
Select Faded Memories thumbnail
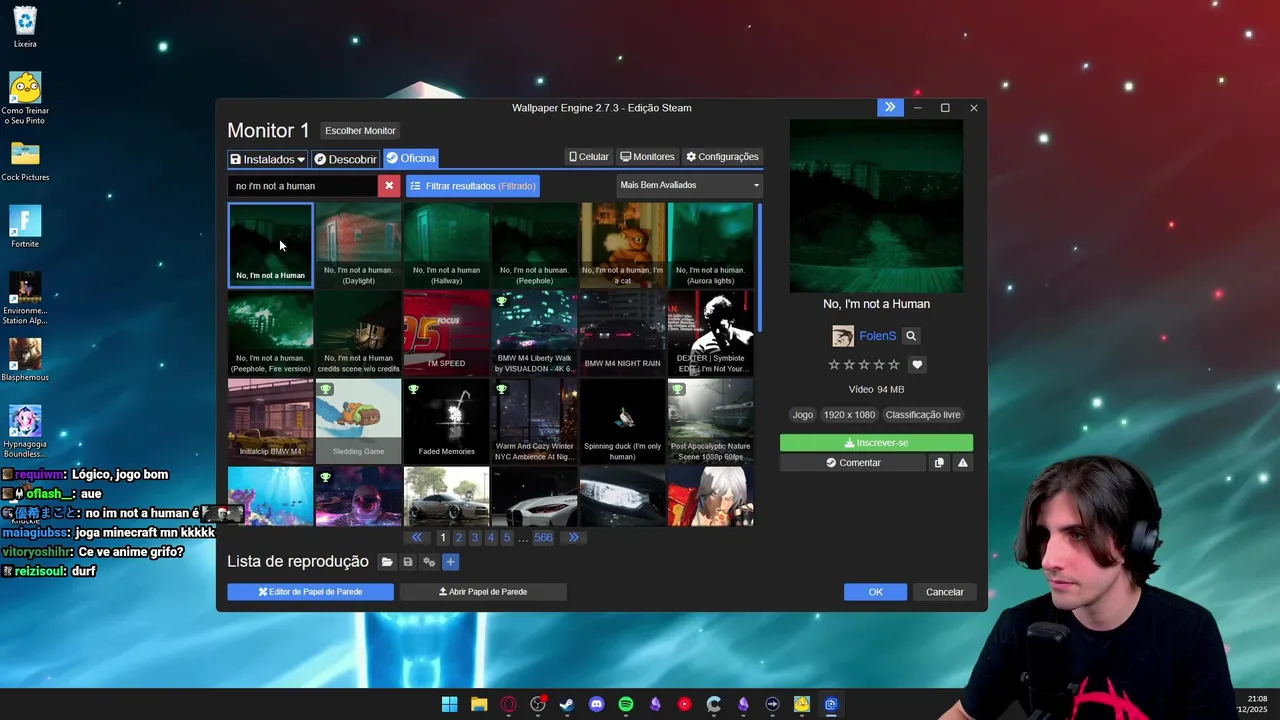point(446,421)
